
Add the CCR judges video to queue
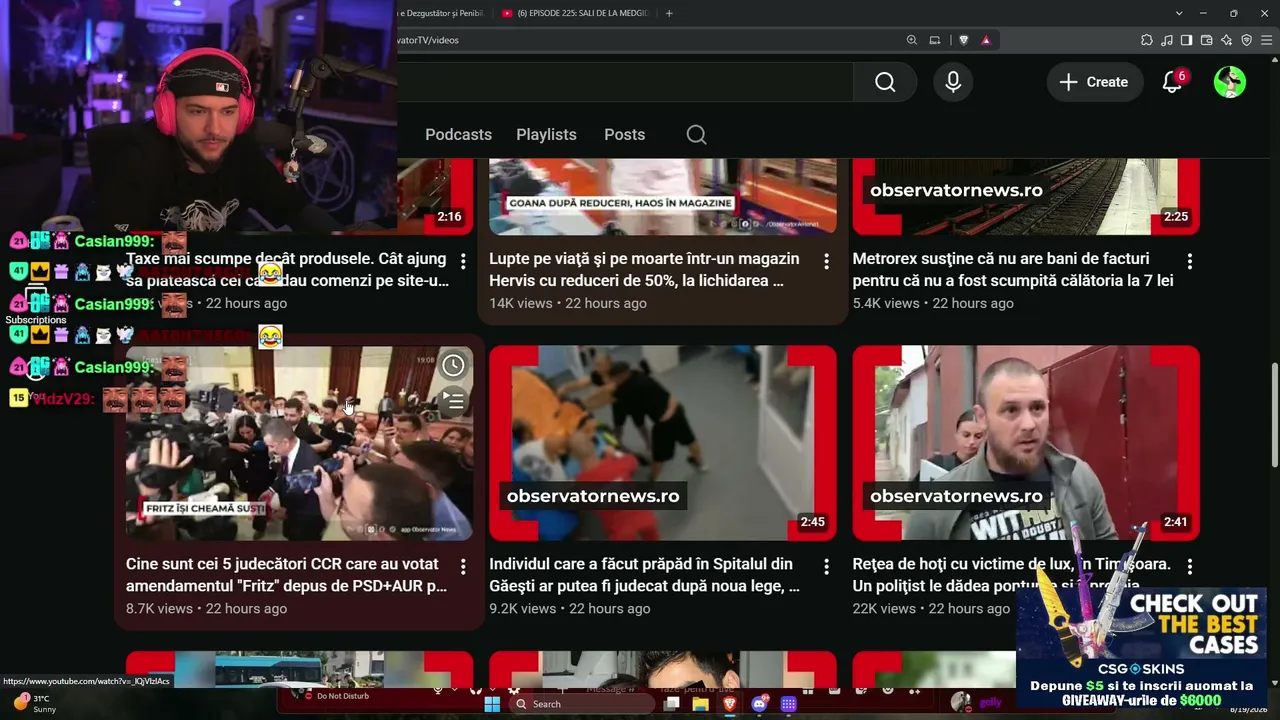click(453, 401)
